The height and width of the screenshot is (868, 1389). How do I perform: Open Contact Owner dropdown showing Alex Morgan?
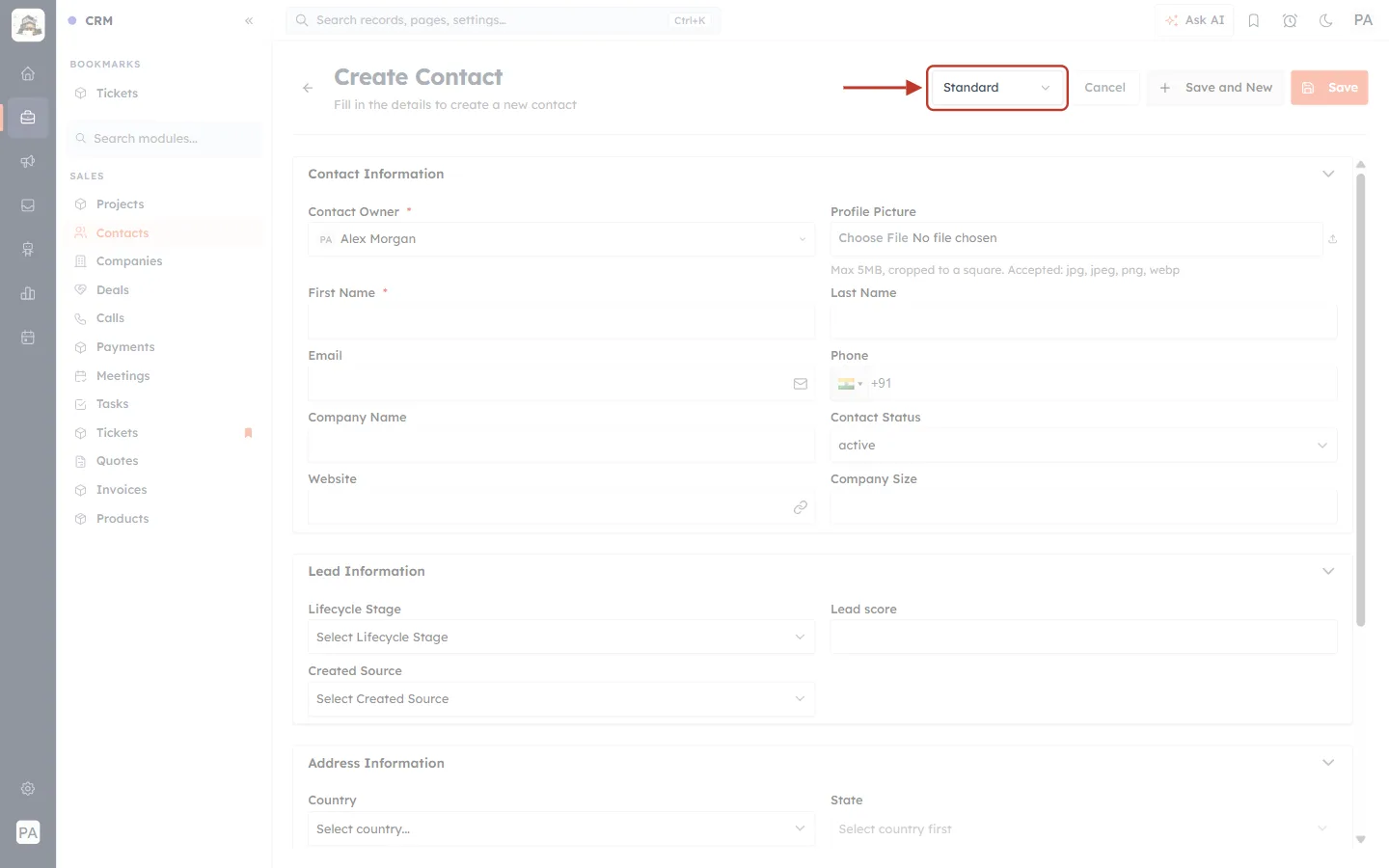pyautogui.click(x=561, y=239)
